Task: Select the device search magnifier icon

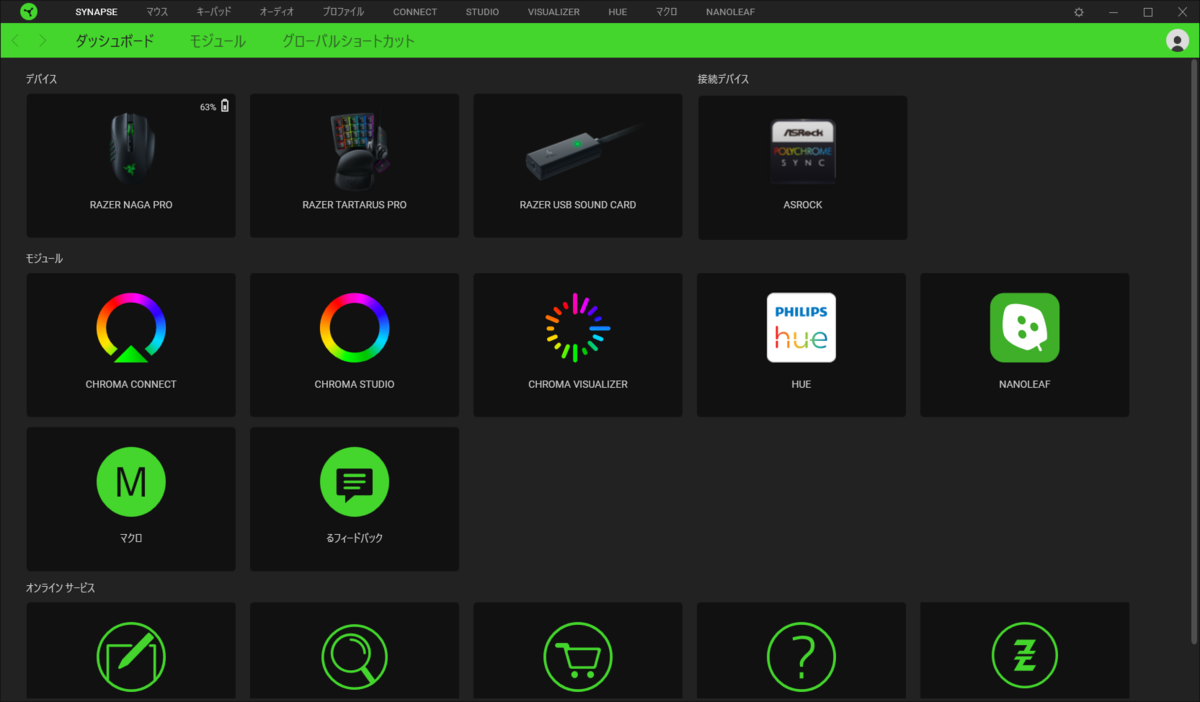Action: (x=354, y=656)
